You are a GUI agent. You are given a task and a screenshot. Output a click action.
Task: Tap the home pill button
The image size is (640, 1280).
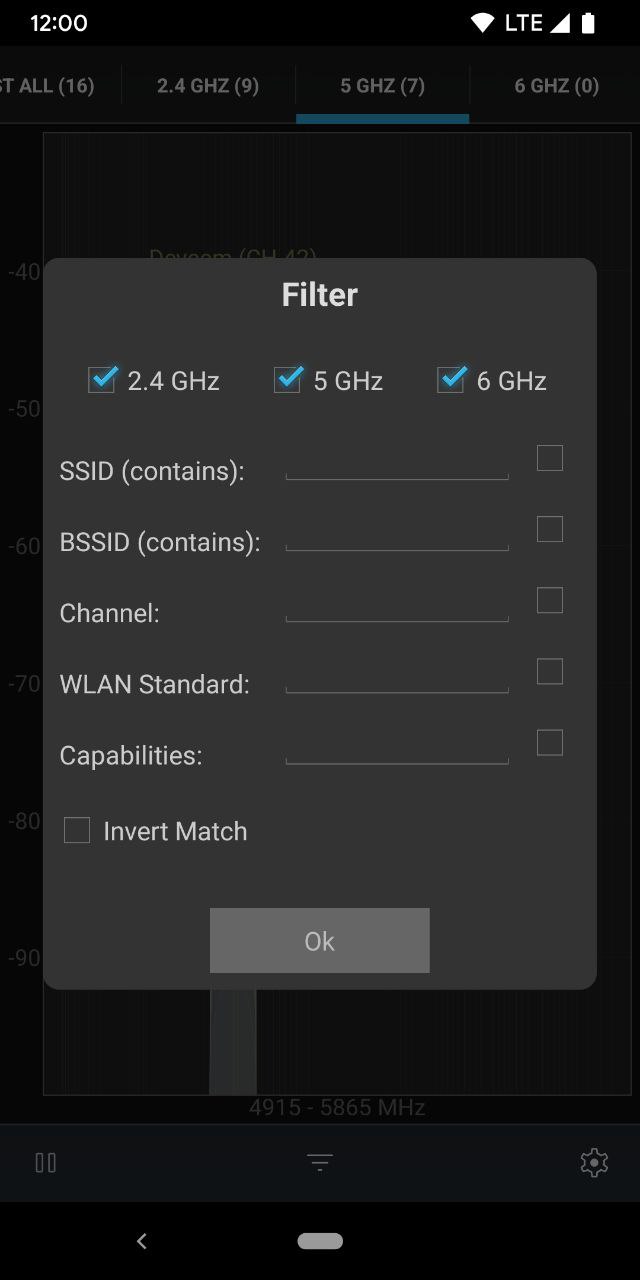(x=320, y=1241)
